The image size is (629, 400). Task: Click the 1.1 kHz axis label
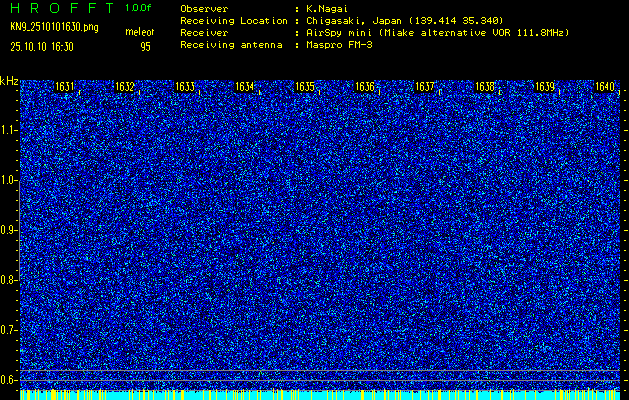coord(9,130)
